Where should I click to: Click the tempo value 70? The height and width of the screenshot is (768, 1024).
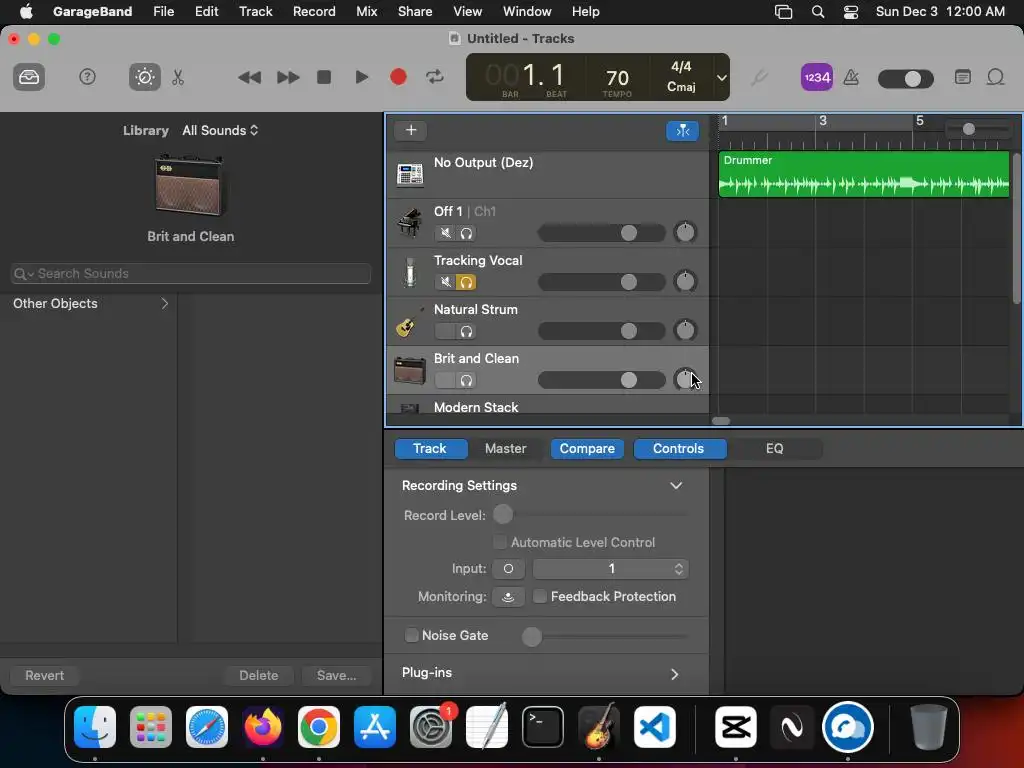pos(617,78)
